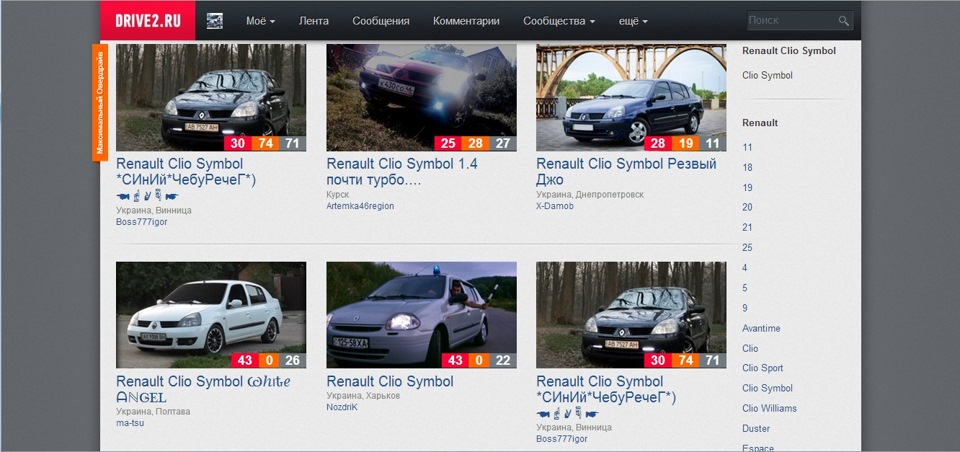The width and height of the screenshot is (960, 452).
Task: Open top-row Boss777igor user link
Action: [x=141, y=222]
